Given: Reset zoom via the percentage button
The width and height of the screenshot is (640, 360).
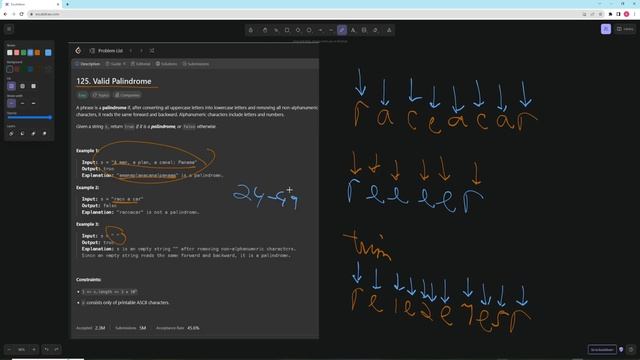Looking at the screenshot, I should 22,349.
